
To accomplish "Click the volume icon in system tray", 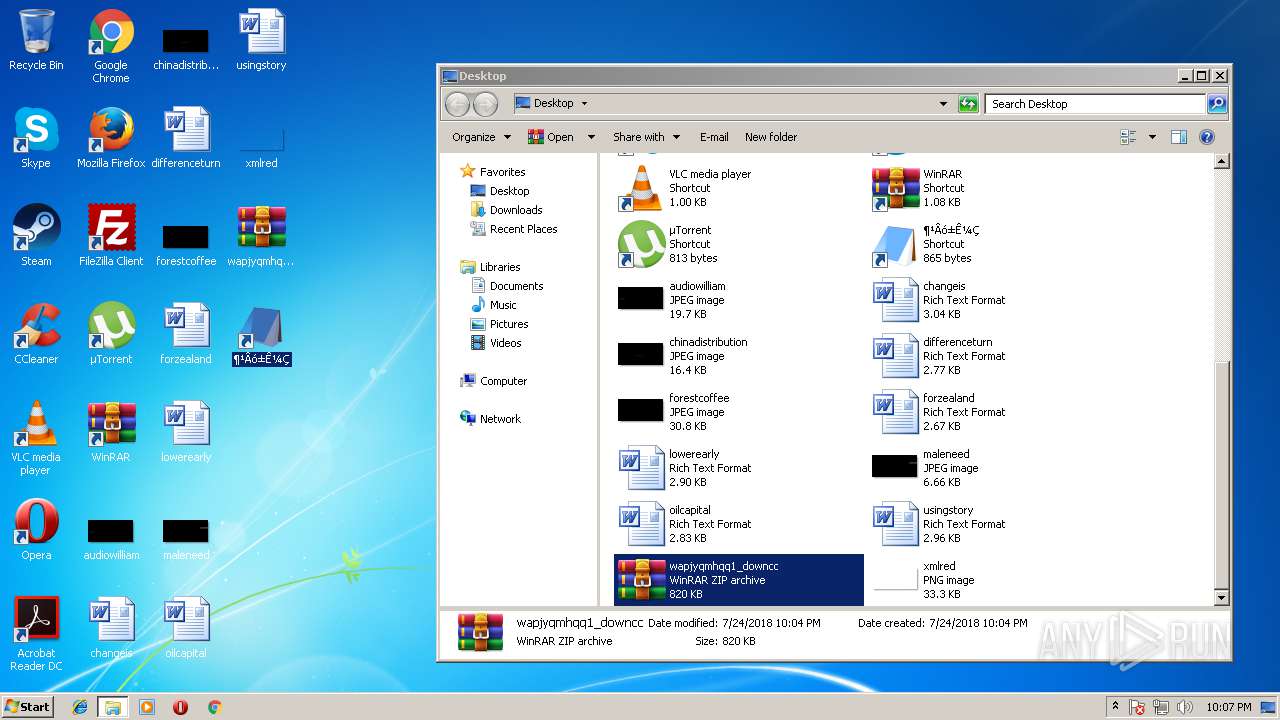I will pos(1185,707).
